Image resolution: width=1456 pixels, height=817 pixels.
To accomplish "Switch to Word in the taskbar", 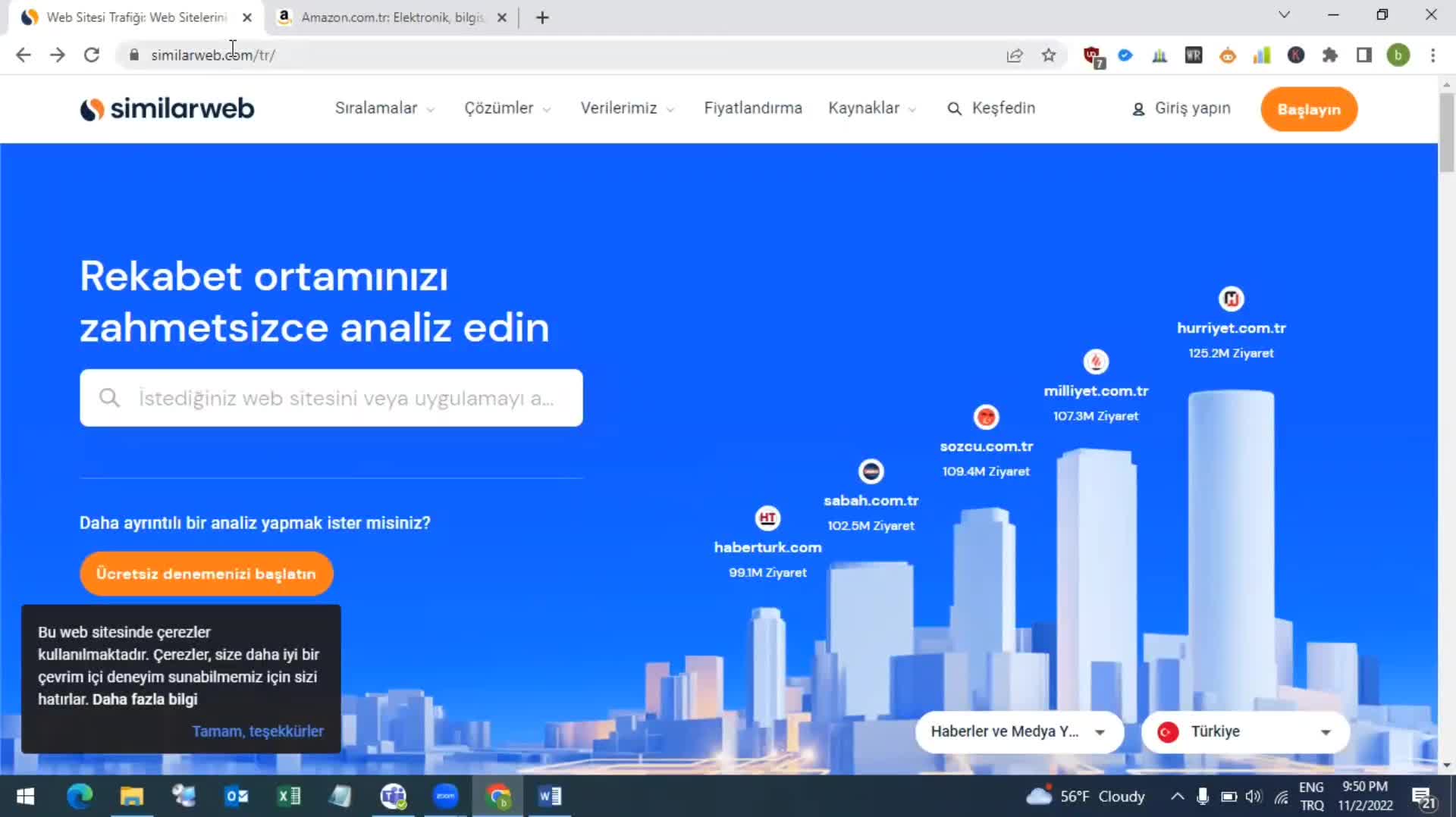I will point(550,797).
